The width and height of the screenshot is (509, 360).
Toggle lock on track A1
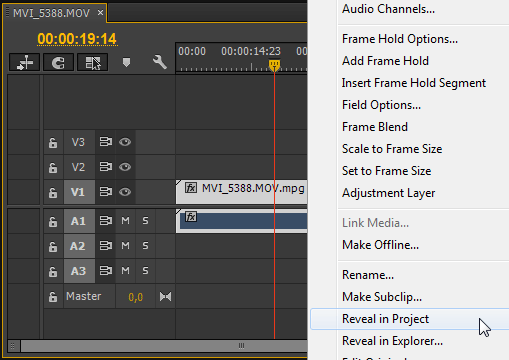pos(53,222)
